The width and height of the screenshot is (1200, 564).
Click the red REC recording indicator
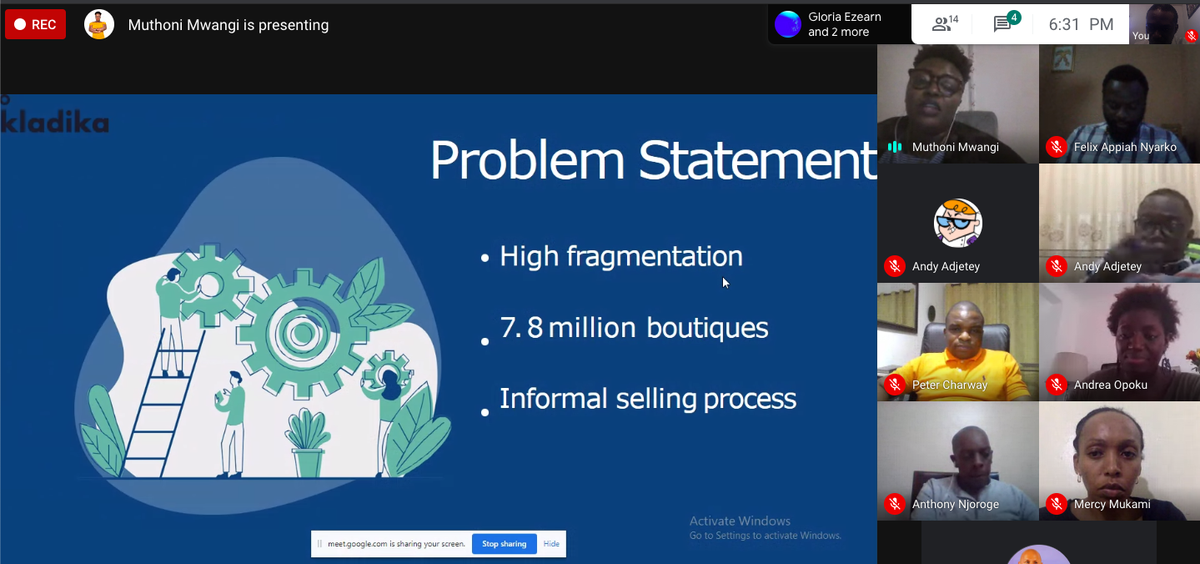(x=35, y=25)
